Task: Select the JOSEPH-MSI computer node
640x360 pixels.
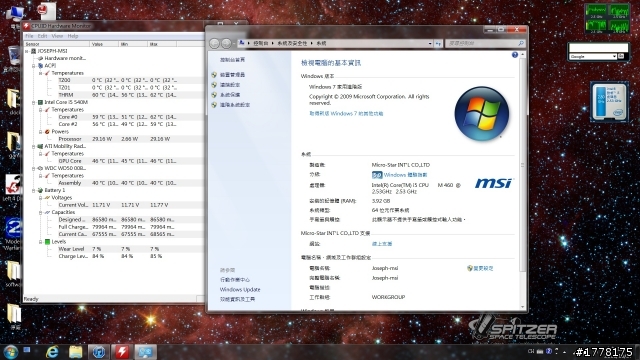Action: tap(52, 51)
